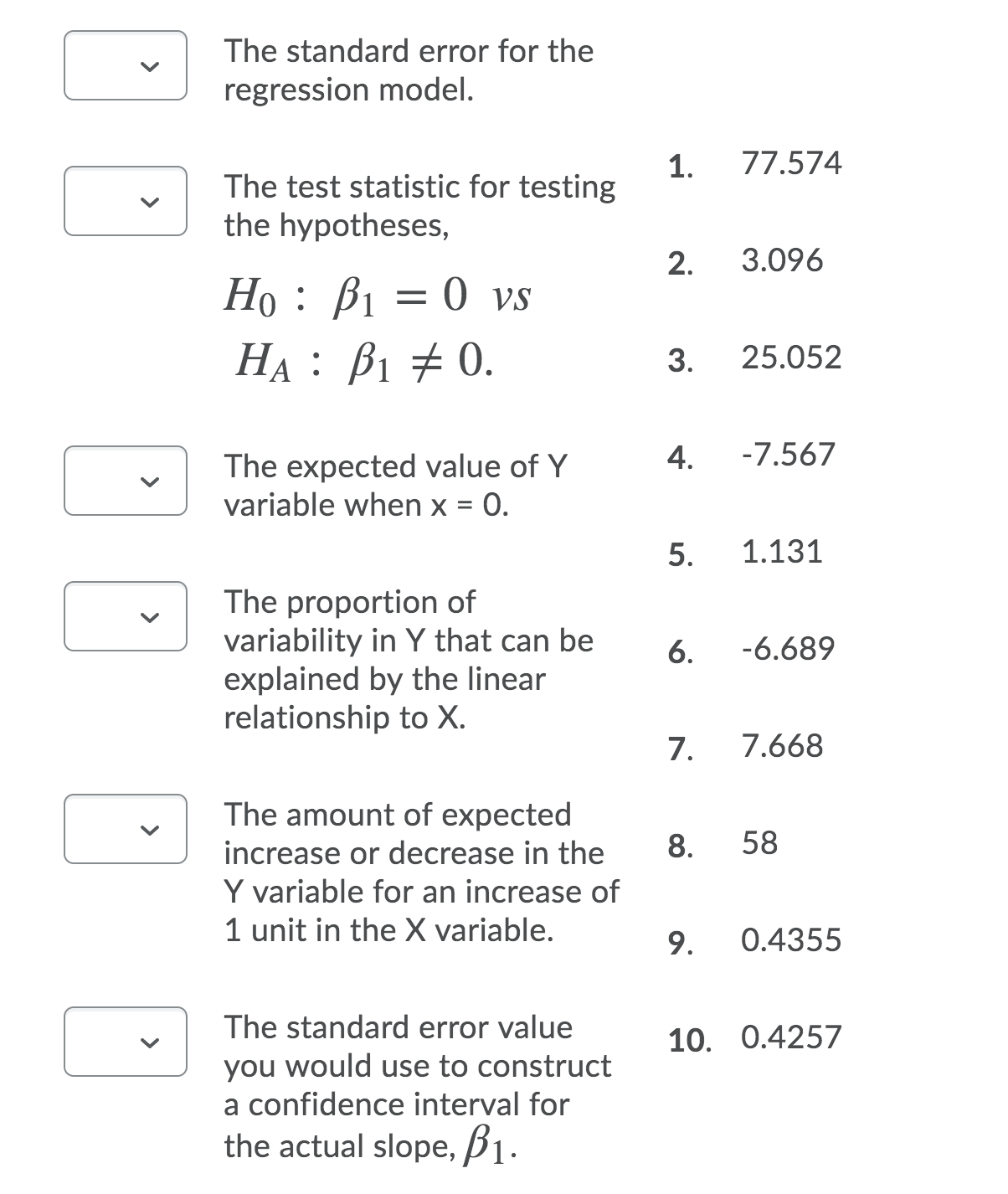Expand dropdown for expected increase or decrease
The image size is (1008, 1194).
coord(126,829)
